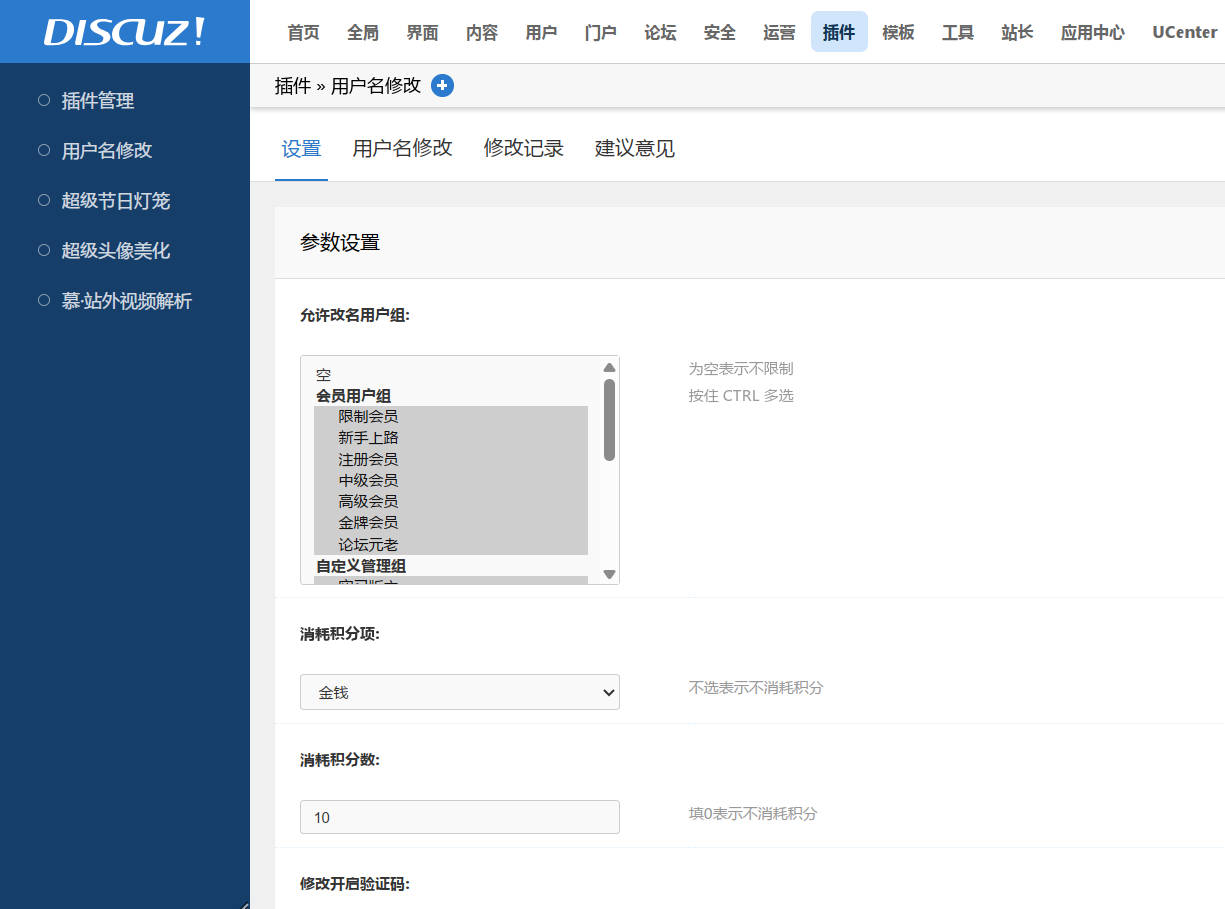Select 空 in the user group list
1225x909 pixels.
coord(451,375)
